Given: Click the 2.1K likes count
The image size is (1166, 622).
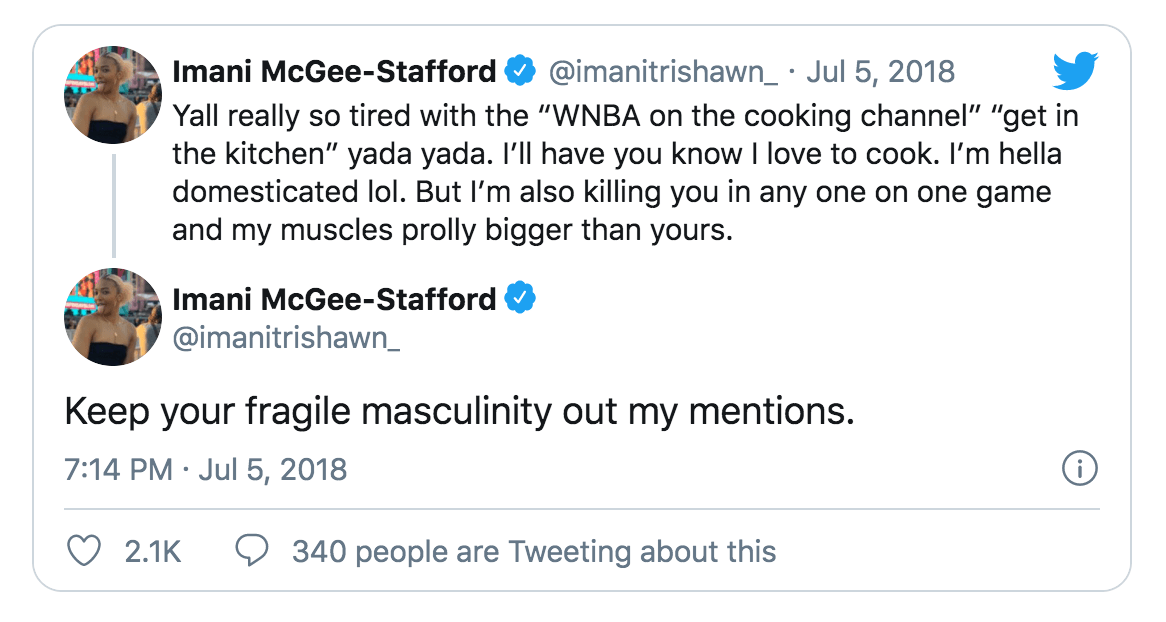Looking at the screenshot, I should [x=153, y=551].
